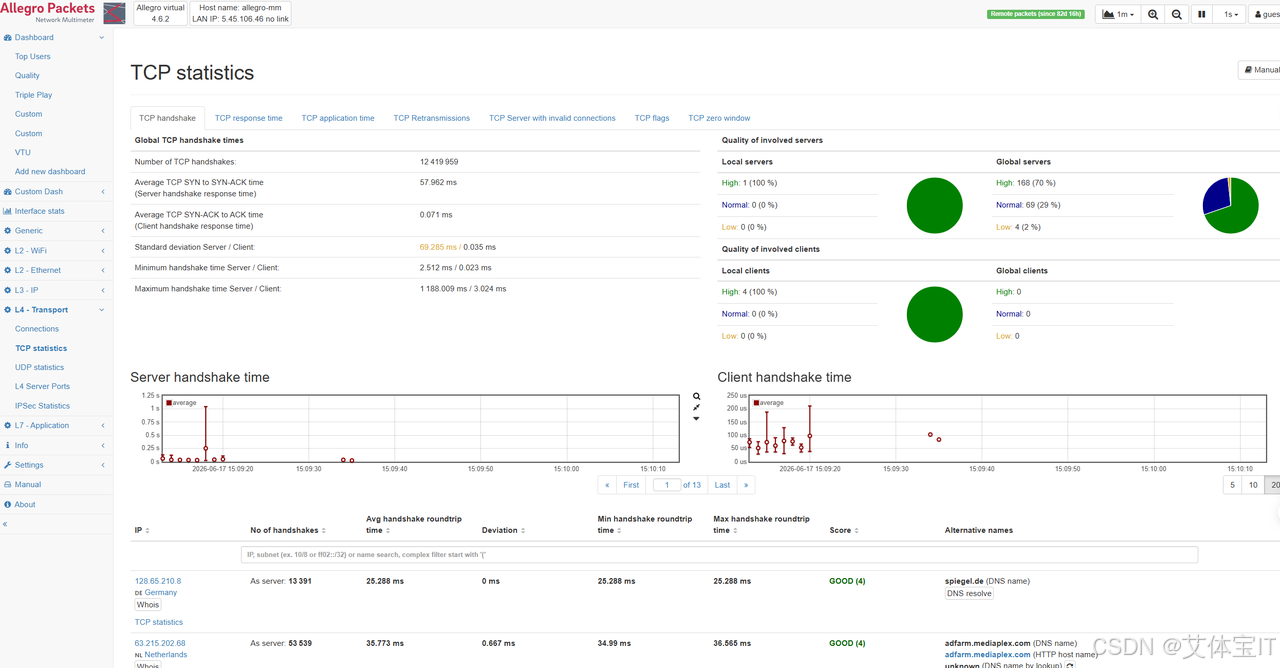Go to Last page of results
This screenshot has height=668, width=1280.
tap(722, 485)
